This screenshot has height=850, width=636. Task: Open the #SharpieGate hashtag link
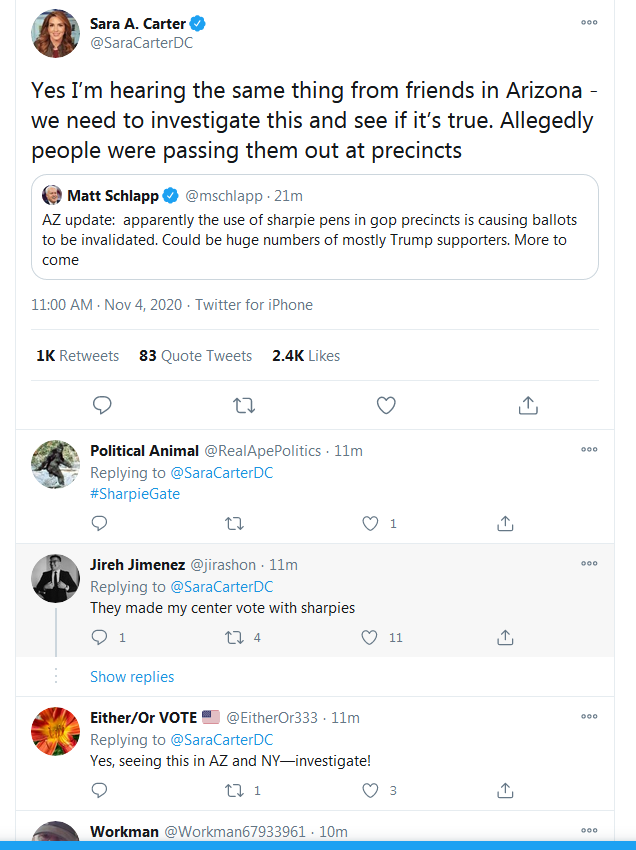pos(134,494)
